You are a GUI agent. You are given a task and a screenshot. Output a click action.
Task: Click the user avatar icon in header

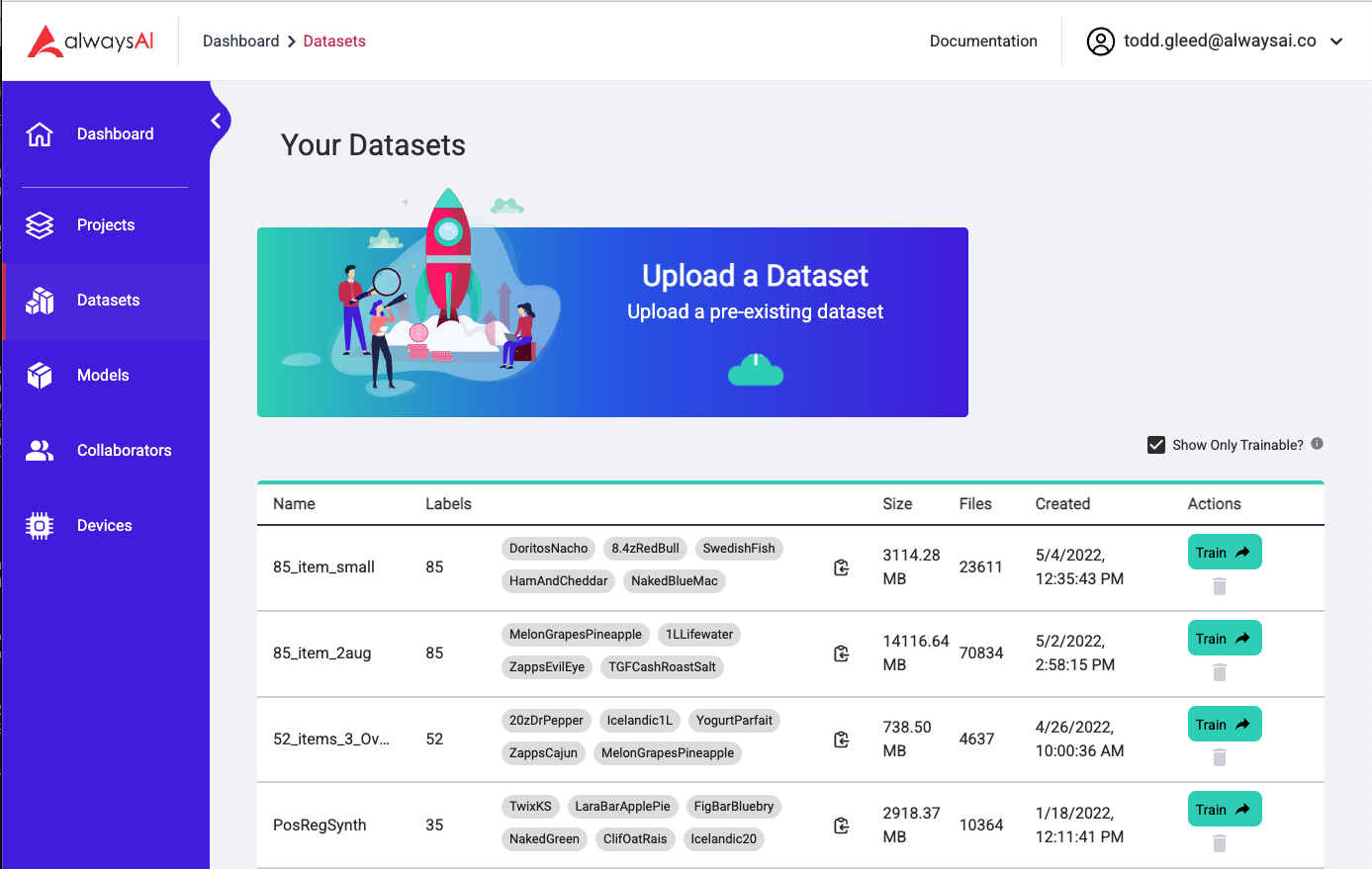1100,42
